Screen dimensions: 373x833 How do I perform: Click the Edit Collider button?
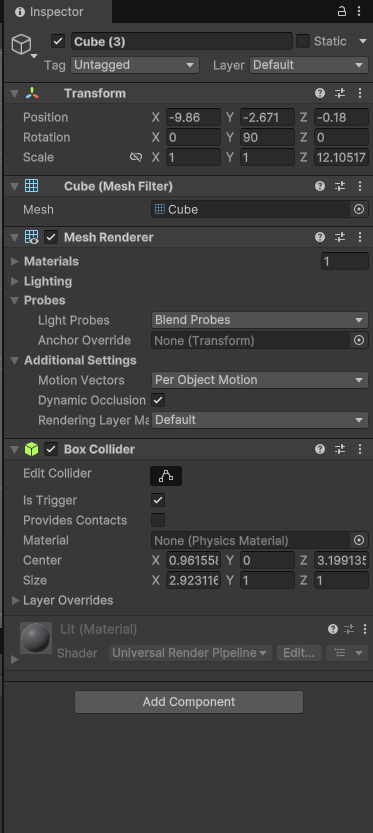pyautogui.click(x=166, y=476)
